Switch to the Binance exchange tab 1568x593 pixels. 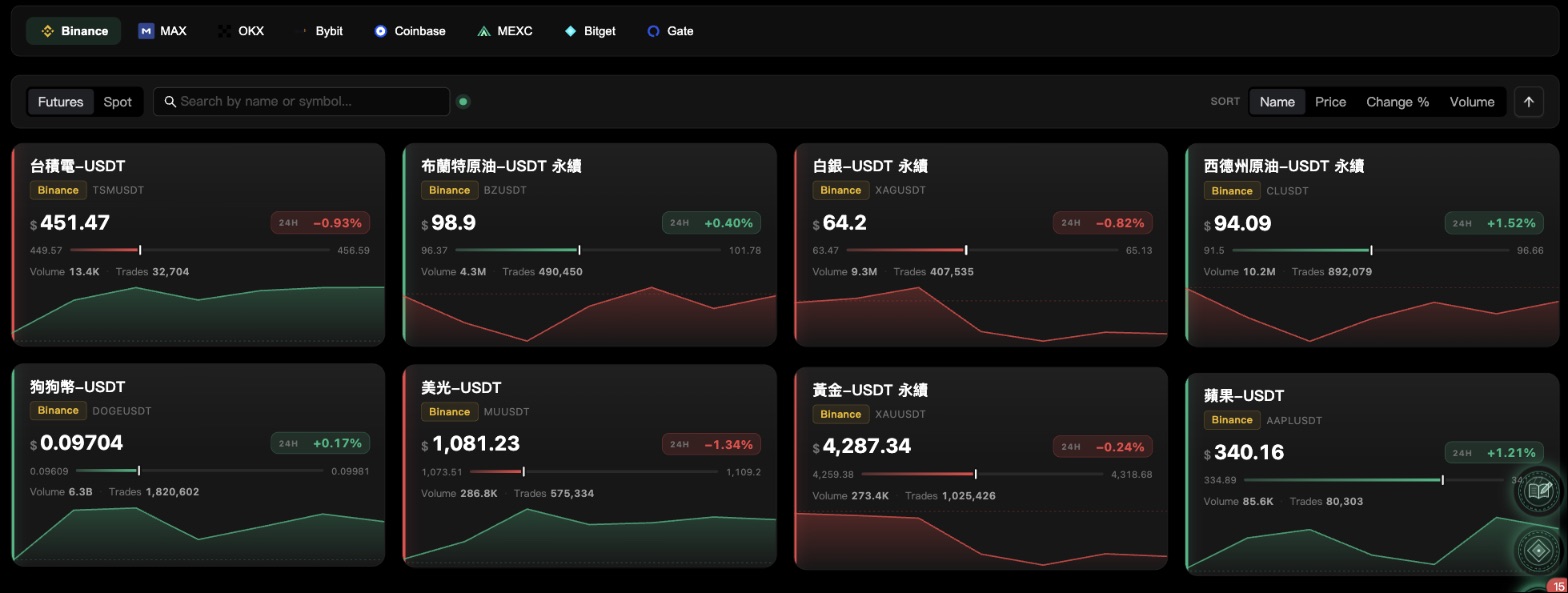pyautogui.click(x=74, y=31)
